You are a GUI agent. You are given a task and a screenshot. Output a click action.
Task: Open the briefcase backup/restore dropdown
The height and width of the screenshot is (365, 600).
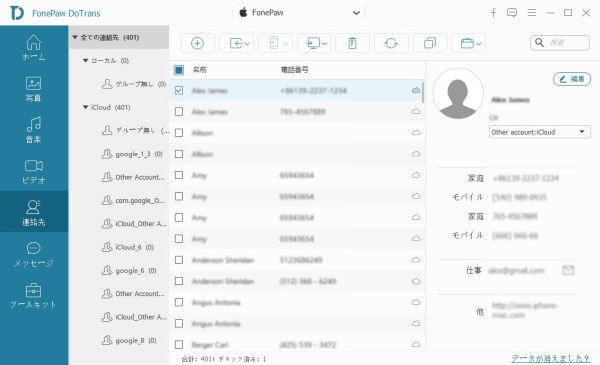470,43
